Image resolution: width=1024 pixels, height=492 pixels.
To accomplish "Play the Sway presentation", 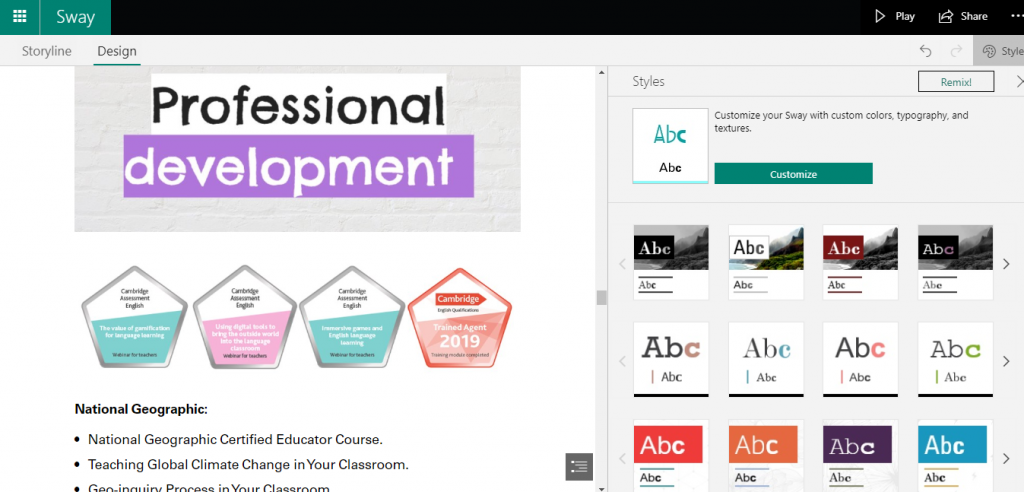I will tap(895, 16).
